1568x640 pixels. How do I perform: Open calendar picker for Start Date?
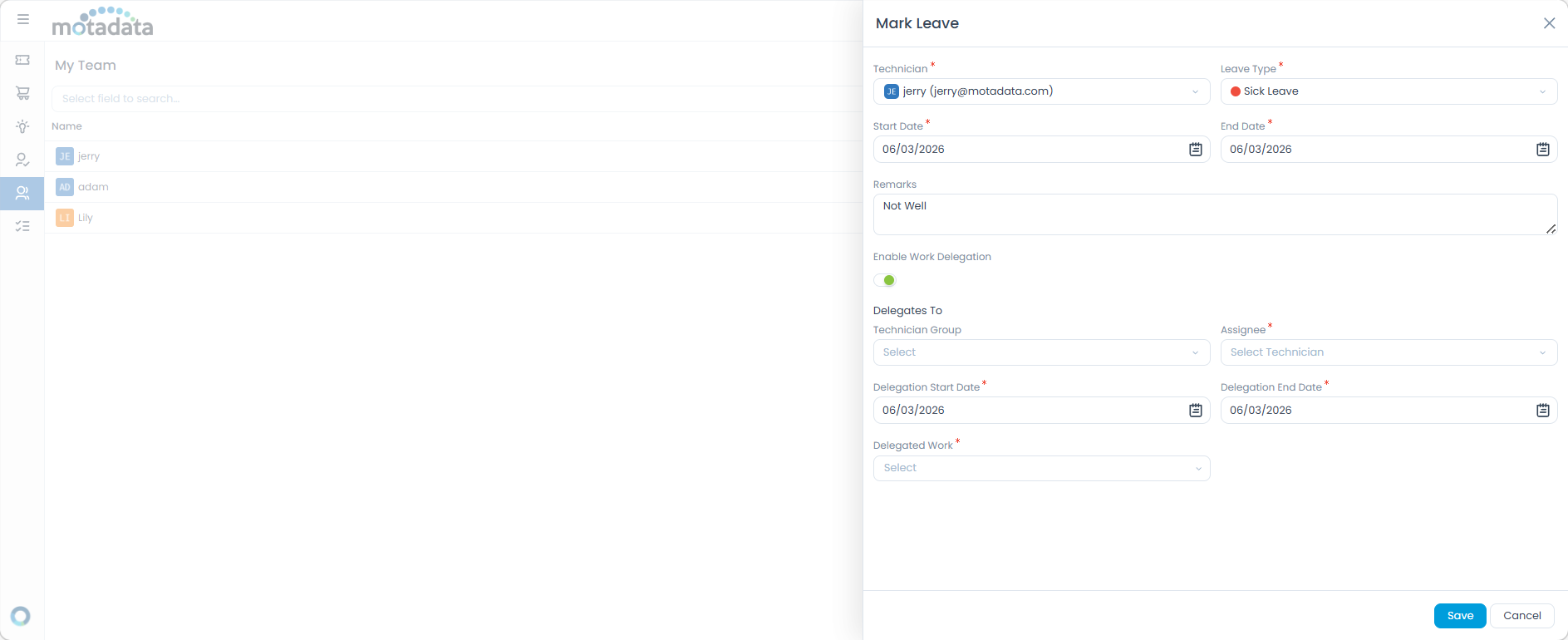[x=1195, y=150]
